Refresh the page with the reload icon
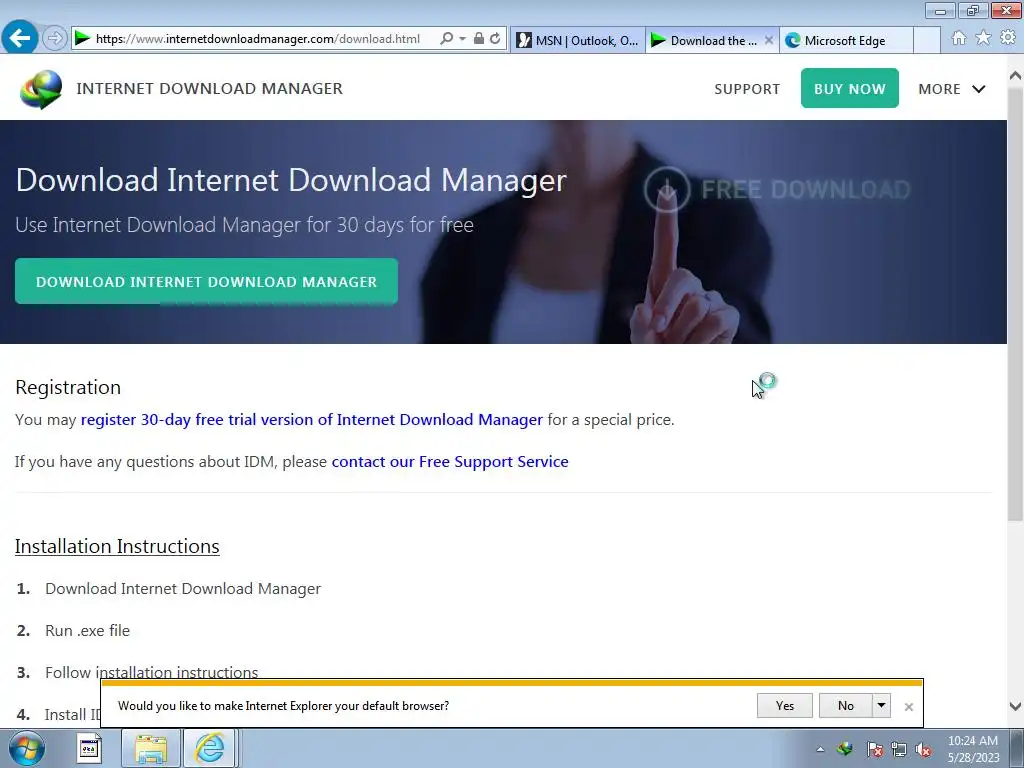Image resolution: width=1024 pixels, height=768 pixels. 495,39
